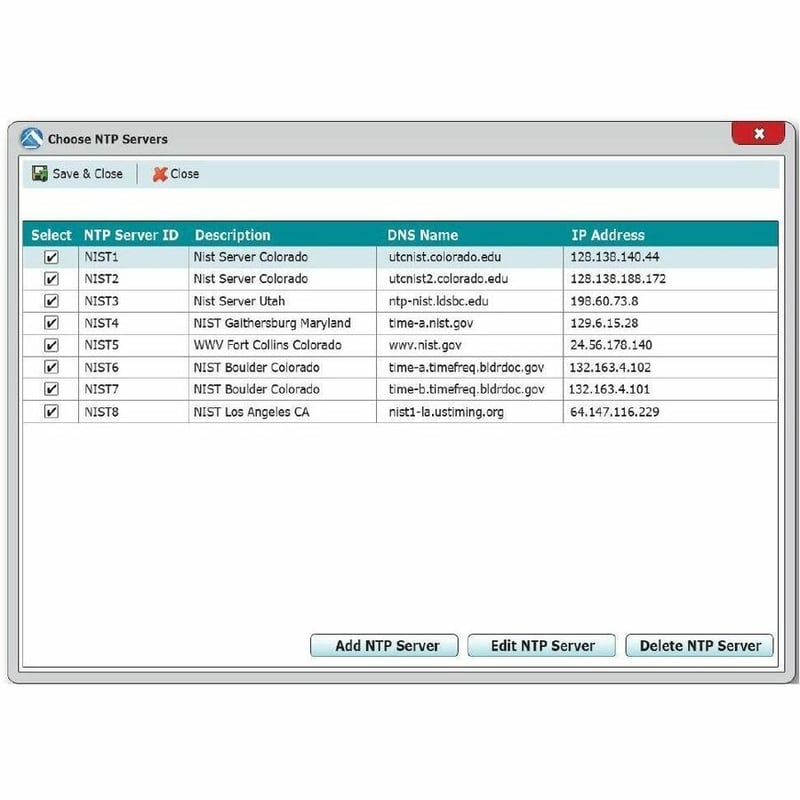The height and width of the screenshot is (800, 800).
Task: Click NIST Los Angeles CA description
Action: point(251,412)
